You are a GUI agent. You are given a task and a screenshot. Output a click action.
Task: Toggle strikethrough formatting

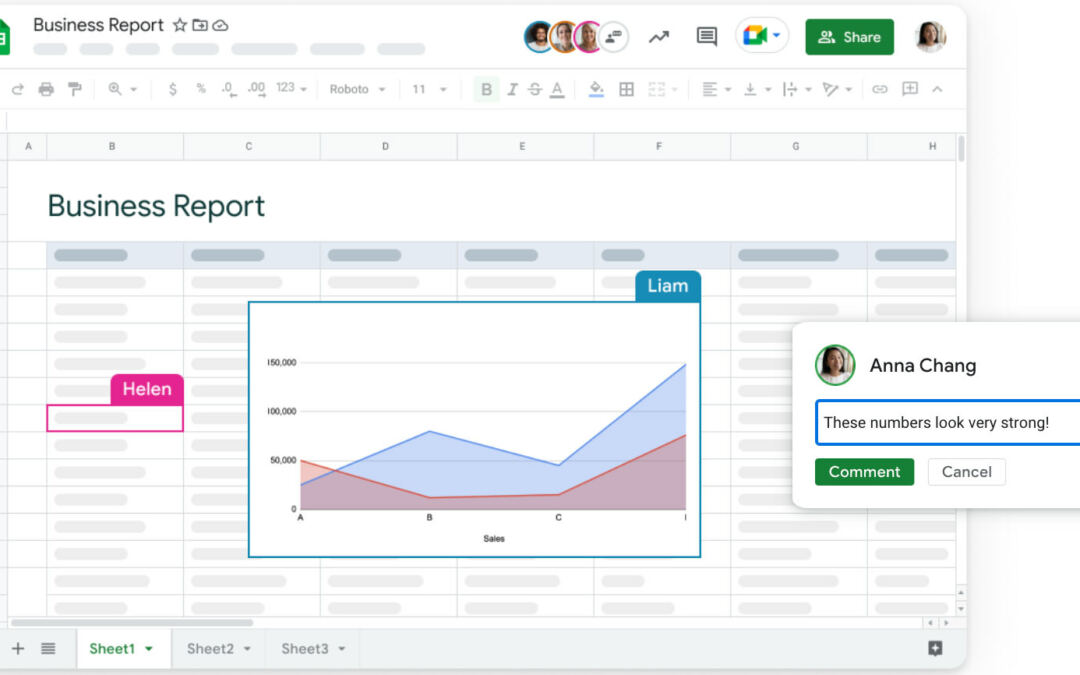tap(534, 89)
